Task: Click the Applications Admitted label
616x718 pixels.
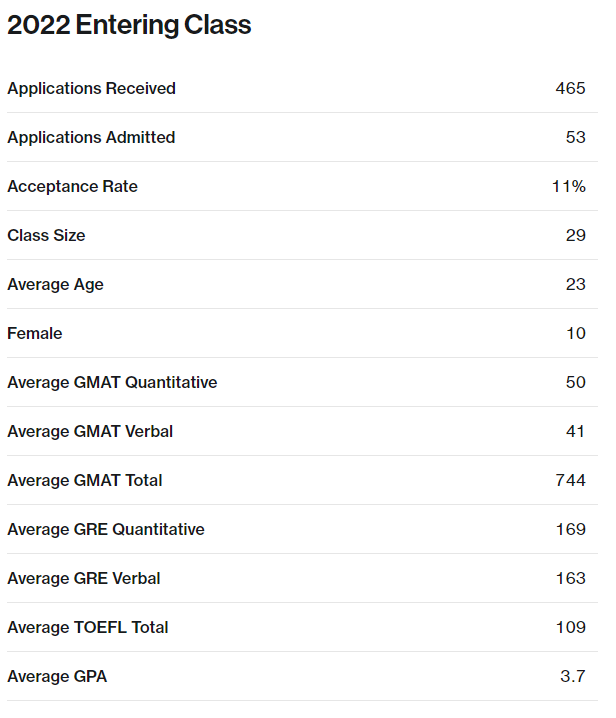Action: click(91, 137)
